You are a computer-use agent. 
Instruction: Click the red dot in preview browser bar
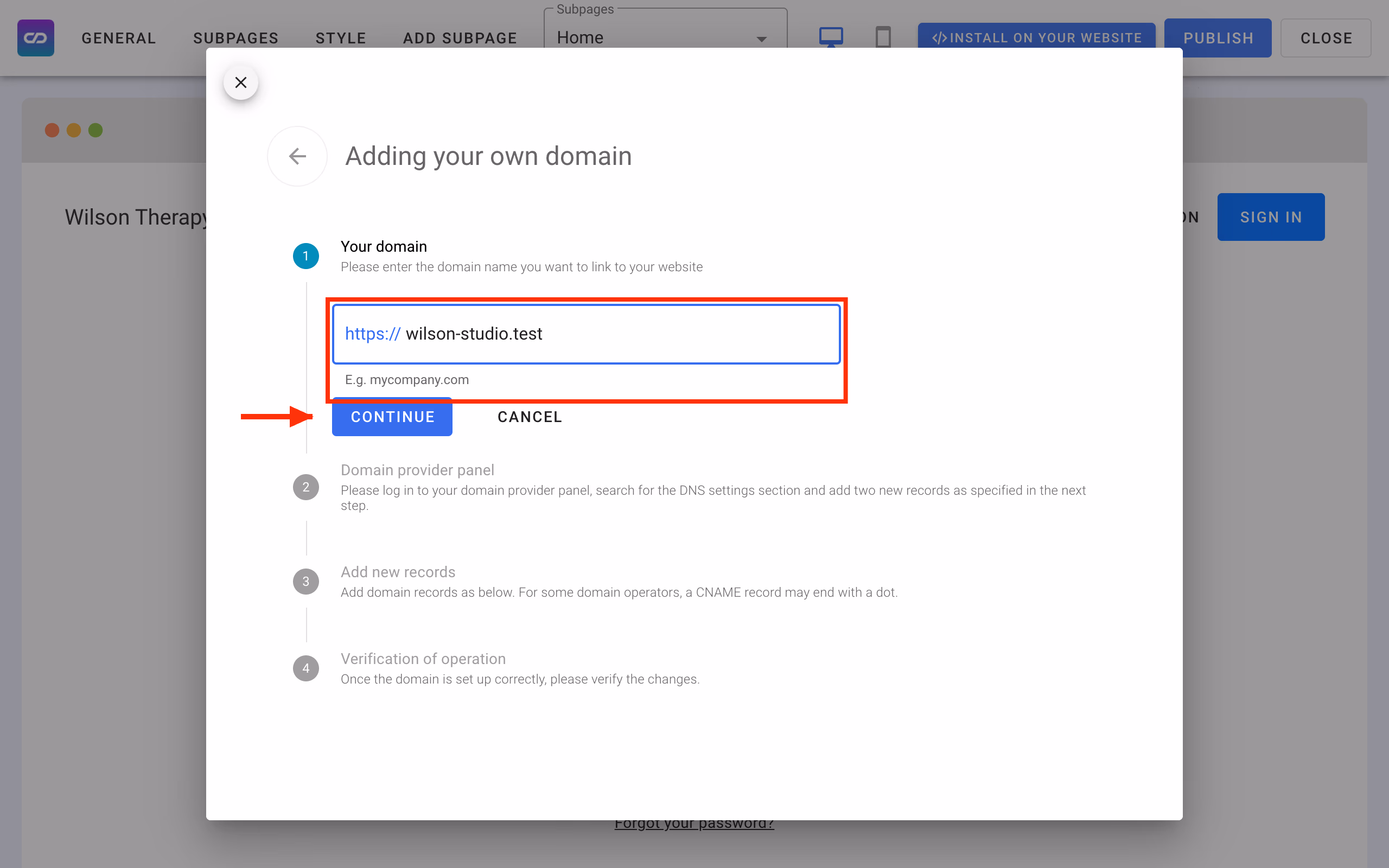click(52, 130)
